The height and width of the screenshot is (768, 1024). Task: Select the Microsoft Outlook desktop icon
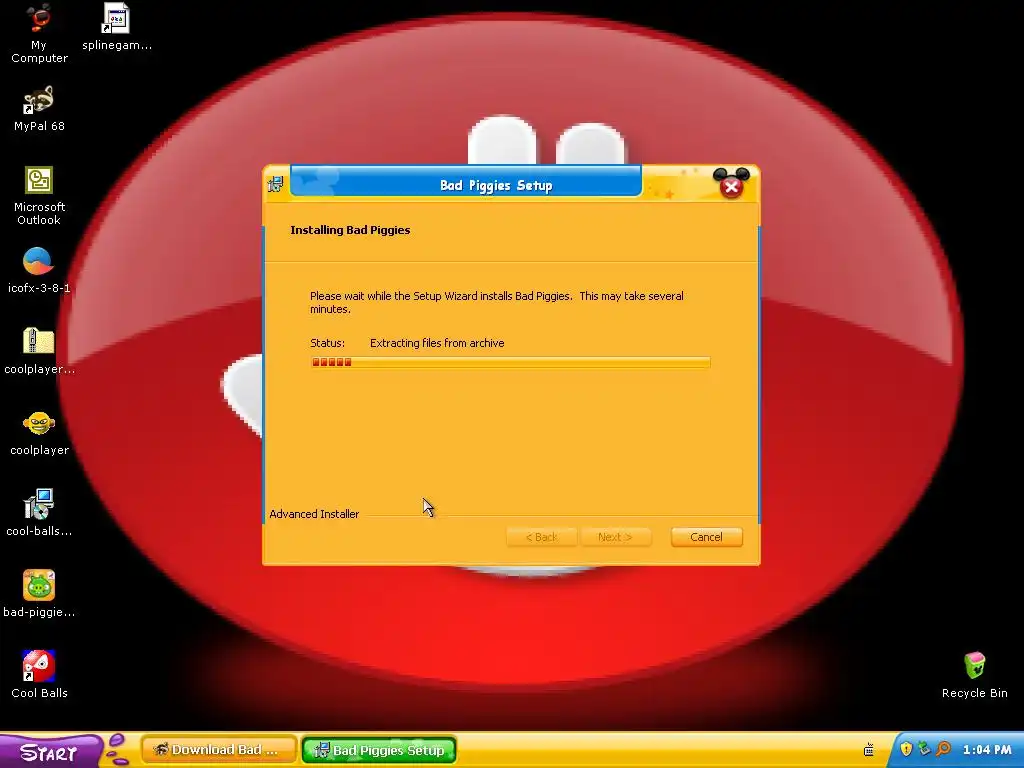tap(39, 196)
